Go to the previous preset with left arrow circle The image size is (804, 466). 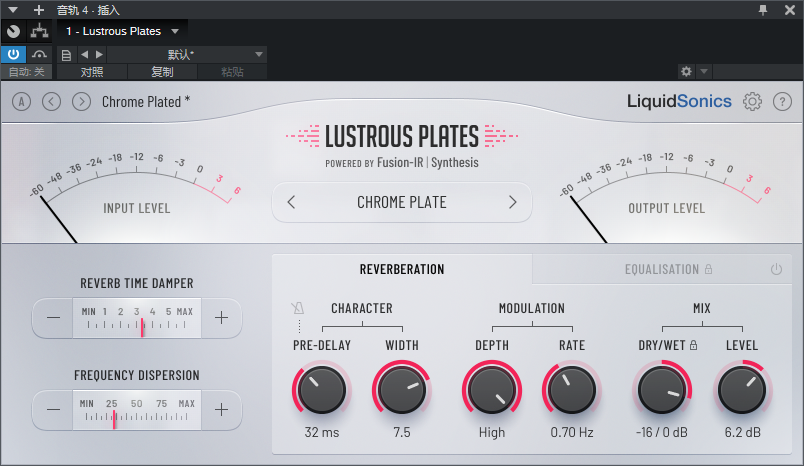(x=51, y=102)
